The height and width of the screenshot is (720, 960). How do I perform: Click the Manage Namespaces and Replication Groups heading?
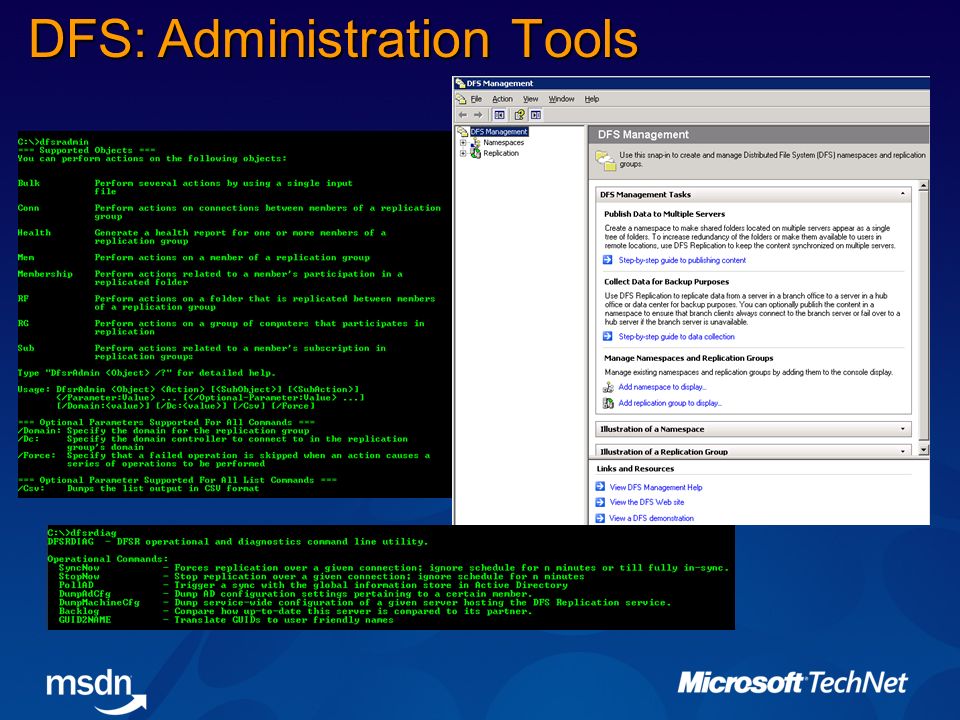point(688,358)
